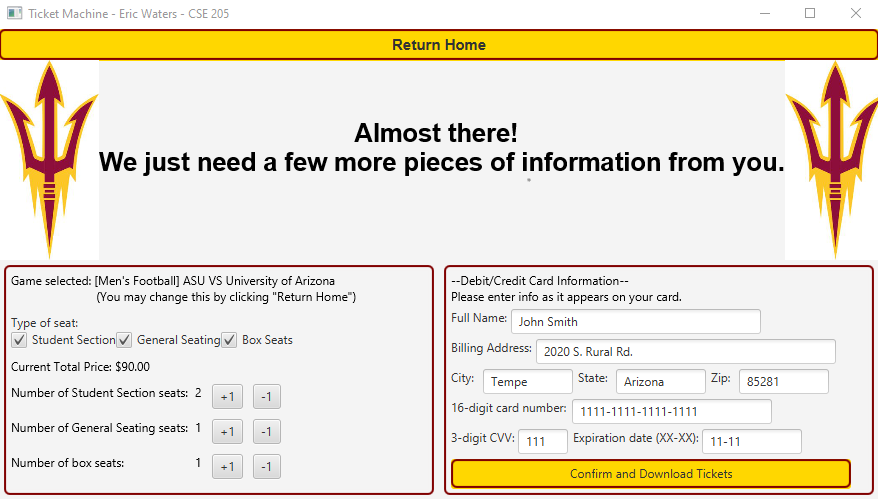Close the Ticket Machine window
The image size is (878, 499).
[856, 13]
